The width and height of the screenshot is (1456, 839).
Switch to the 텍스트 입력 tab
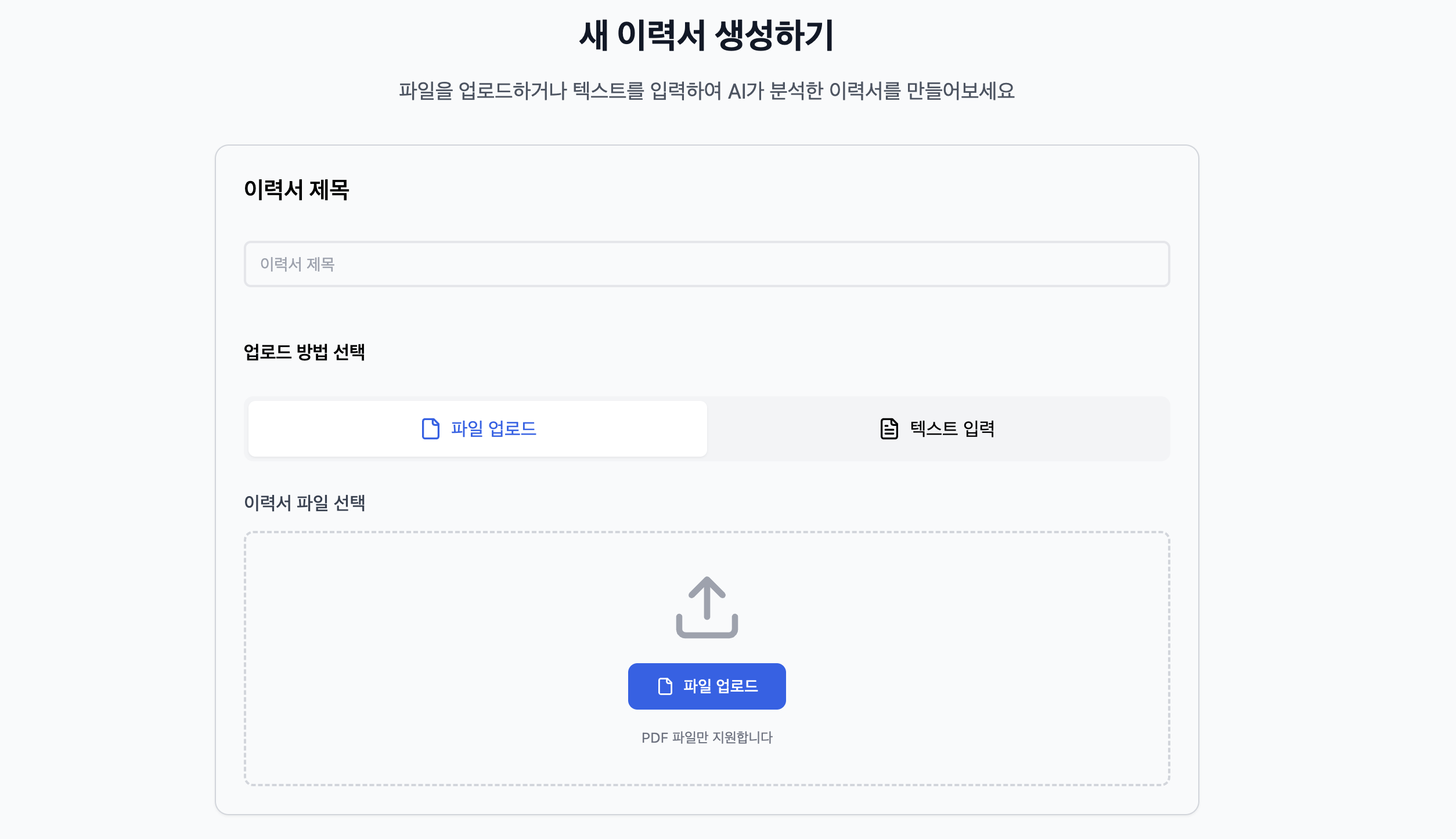tap(938, 429)
